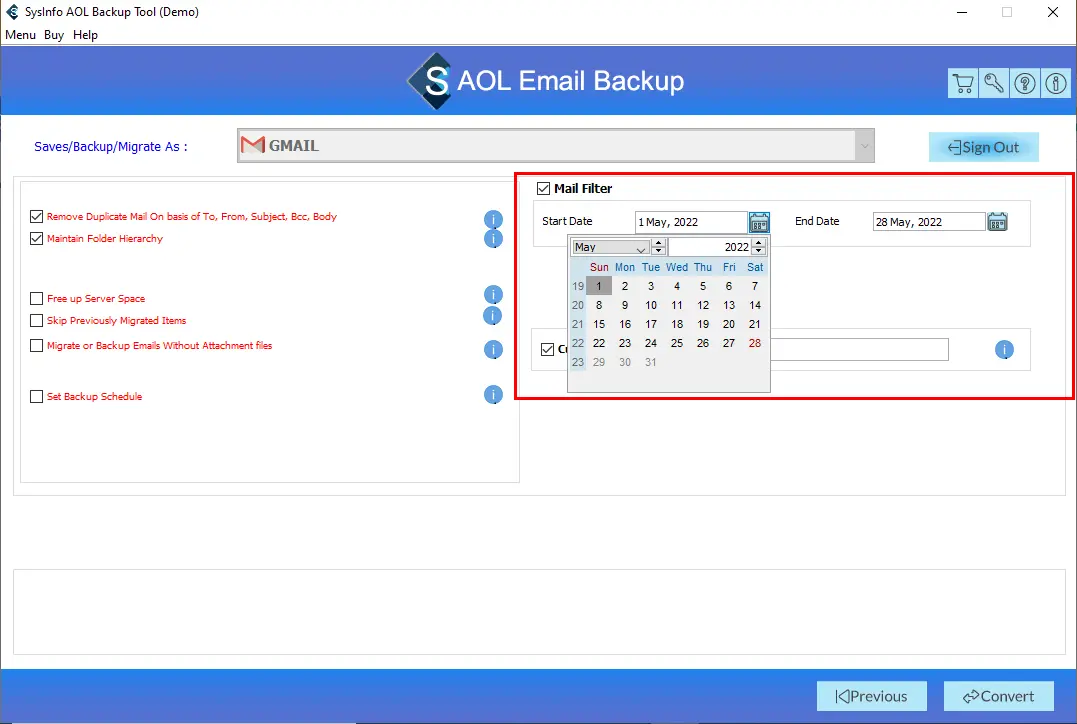Show info for Maintain Folder Hierarchy option
Image resolution: width=1077 pixels, height=724 pixels.
[493, 238]
